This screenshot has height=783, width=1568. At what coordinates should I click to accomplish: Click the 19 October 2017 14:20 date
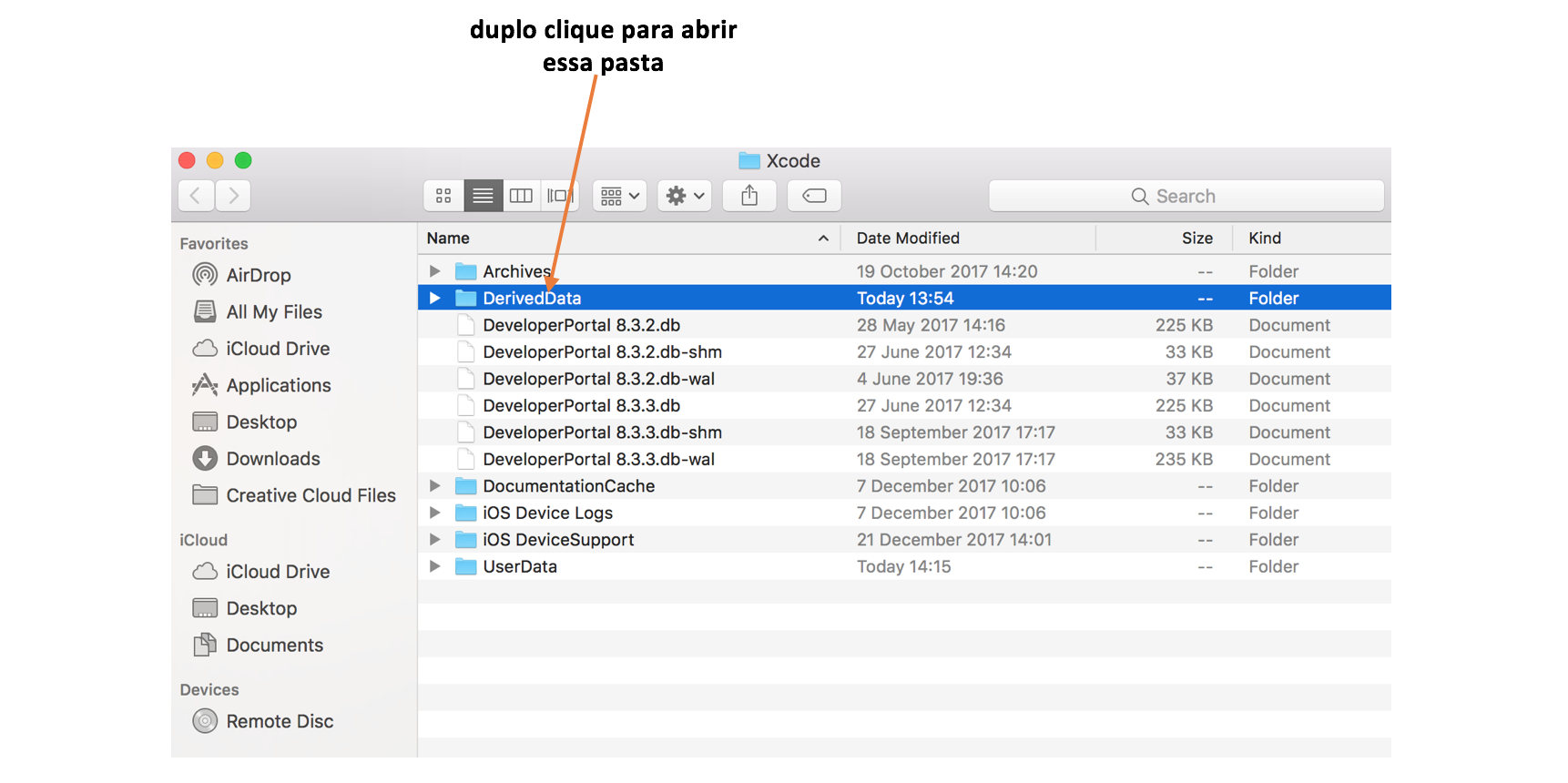pos(947,271)
